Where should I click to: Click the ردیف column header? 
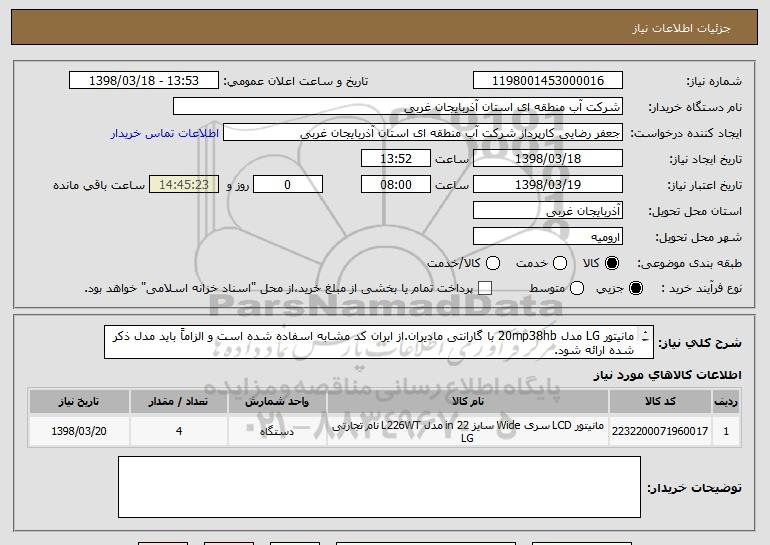click(x=726, y=402)
